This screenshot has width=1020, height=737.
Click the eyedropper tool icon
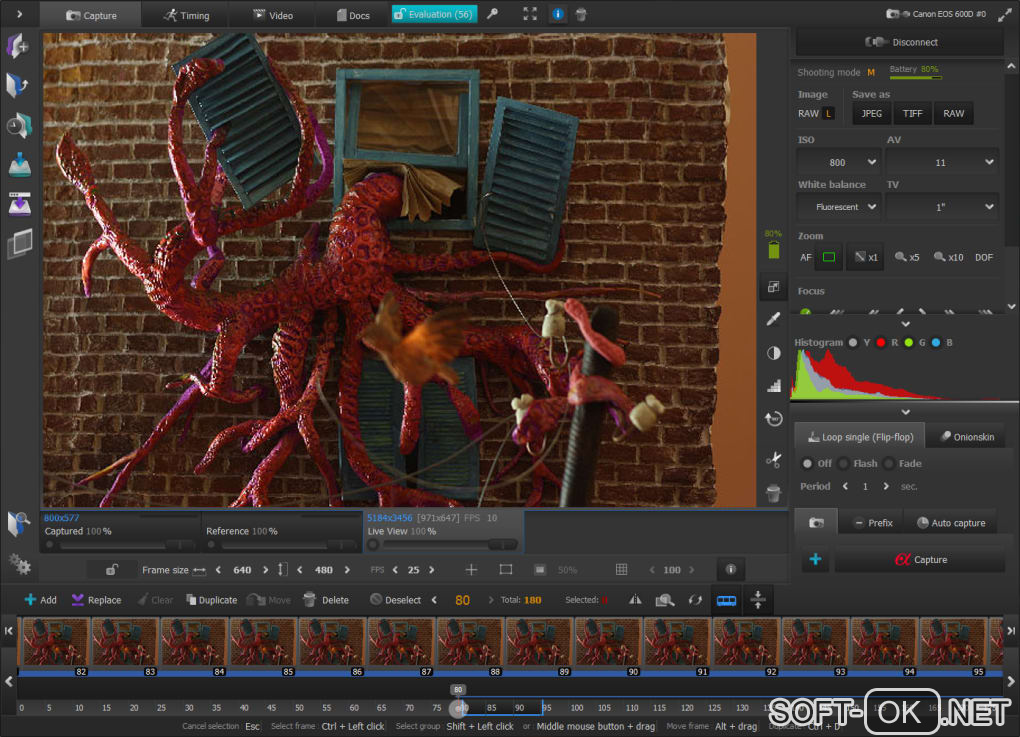[773, 319]
